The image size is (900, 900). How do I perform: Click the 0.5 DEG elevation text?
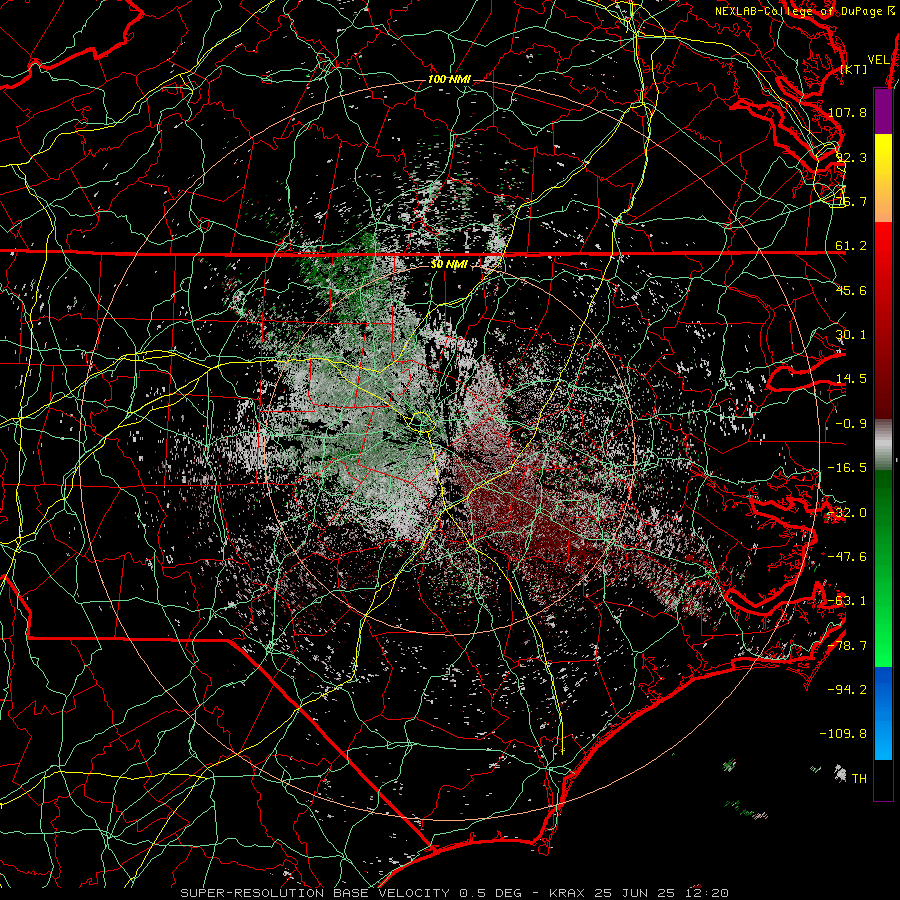coord(490,893)
